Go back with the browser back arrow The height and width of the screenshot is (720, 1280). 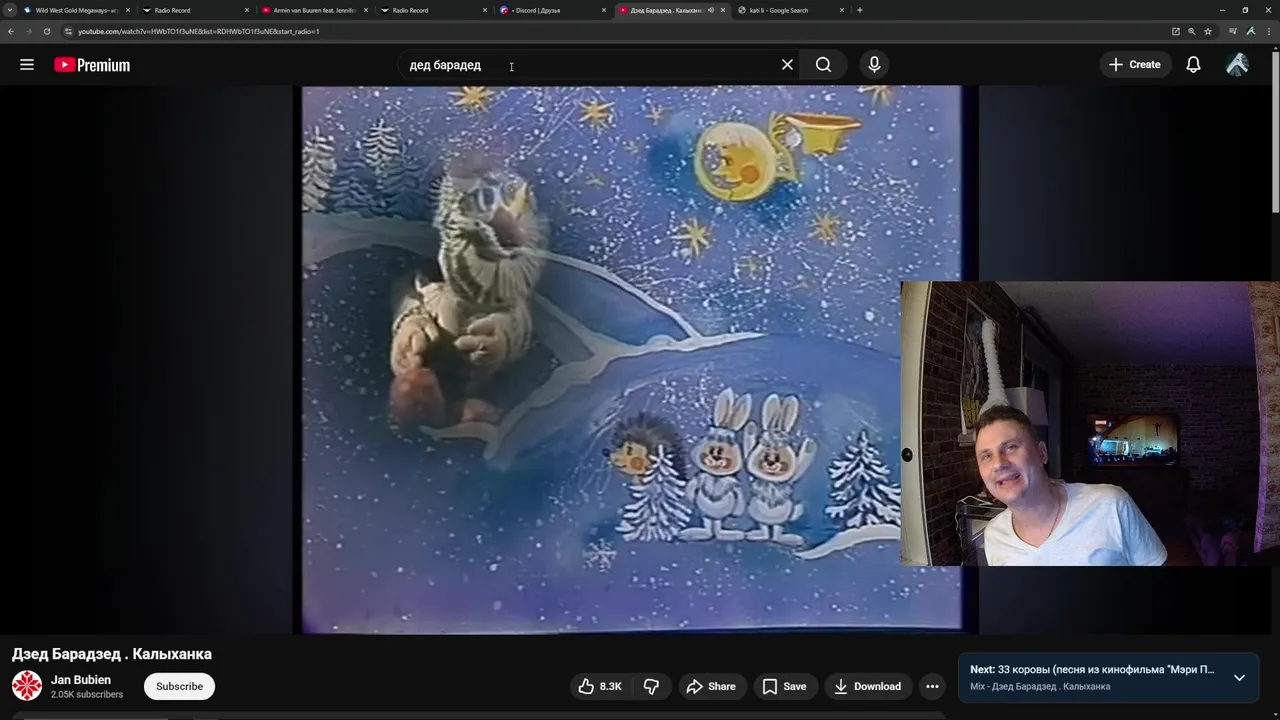pyautogui.click(x=10, y=31)
